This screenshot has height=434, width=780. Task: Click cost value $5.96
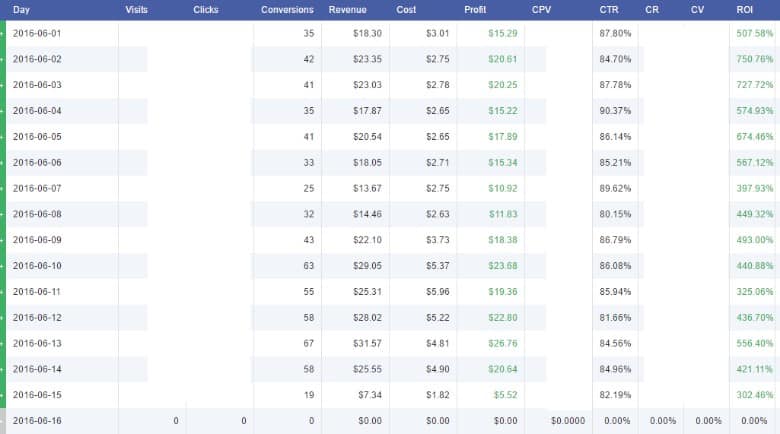pos(438,292)
